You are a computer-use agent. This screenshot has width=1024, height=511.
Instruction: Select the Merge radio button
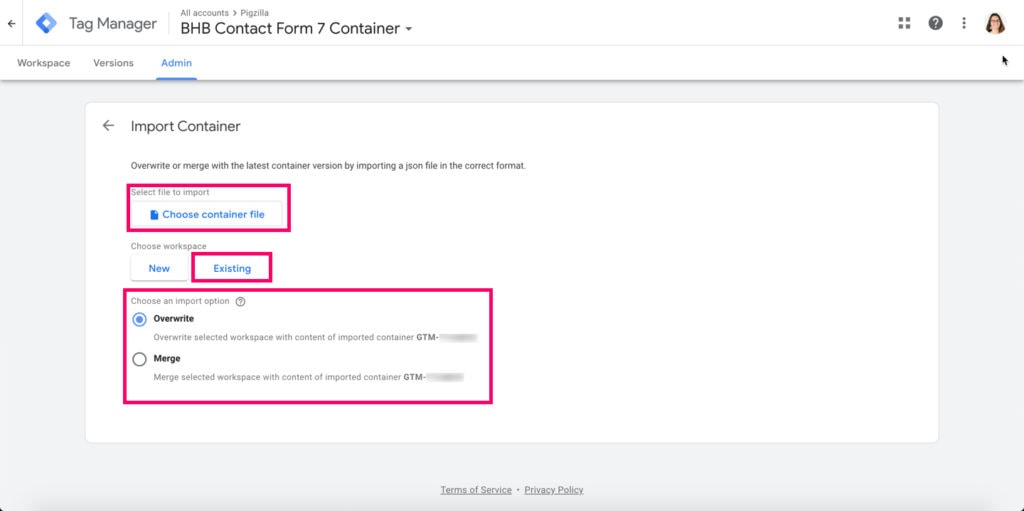(x=139, y=359)
